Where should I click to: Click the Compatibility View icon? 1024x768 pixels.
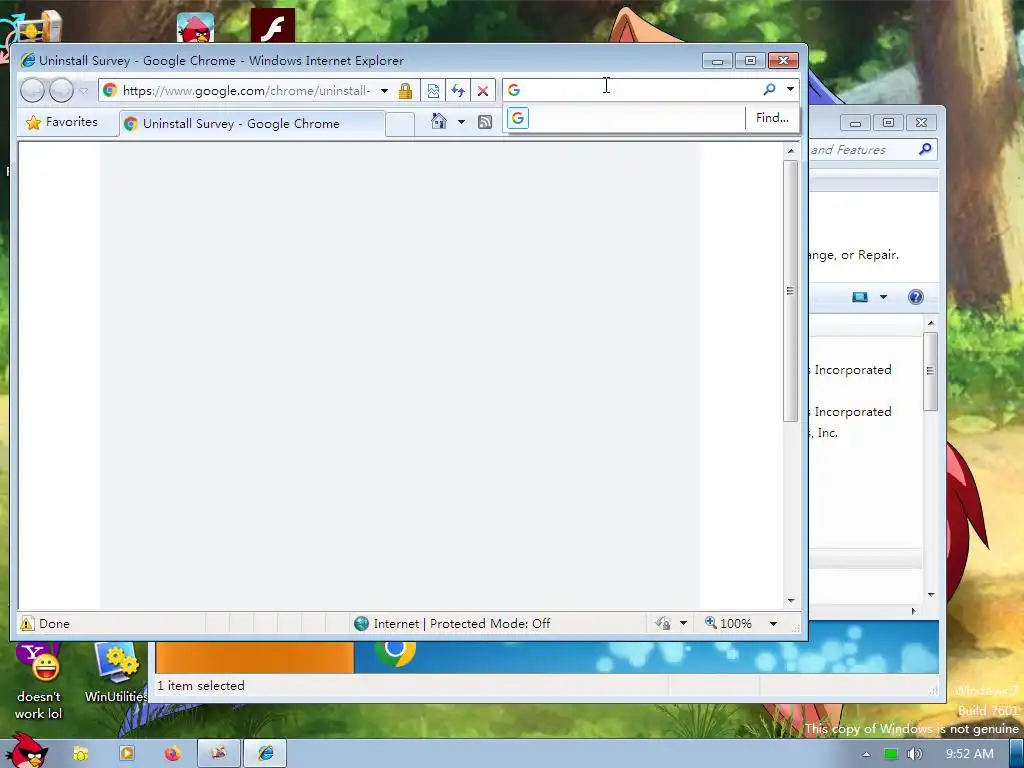433,91
